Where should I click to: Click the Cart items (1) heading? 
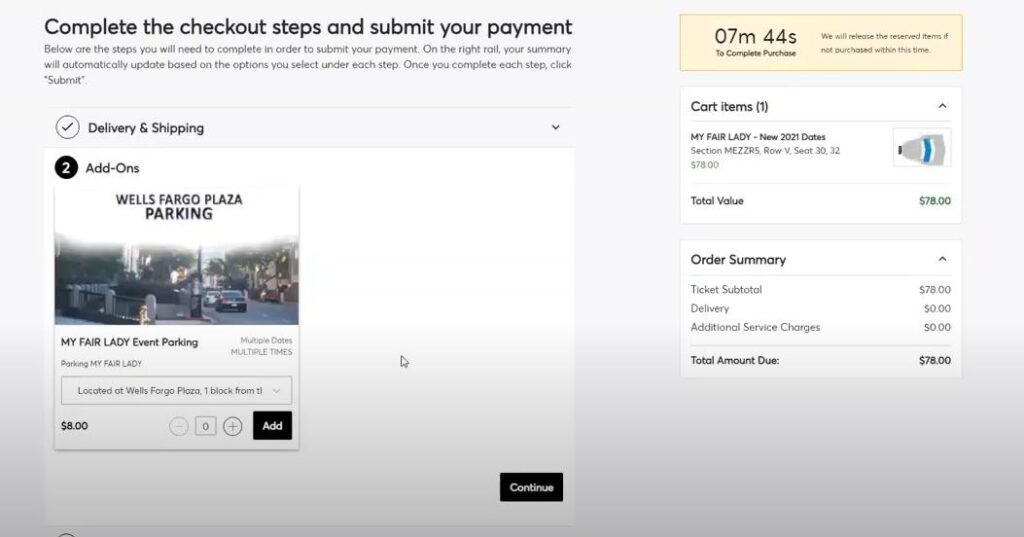[x=729, y=106]
